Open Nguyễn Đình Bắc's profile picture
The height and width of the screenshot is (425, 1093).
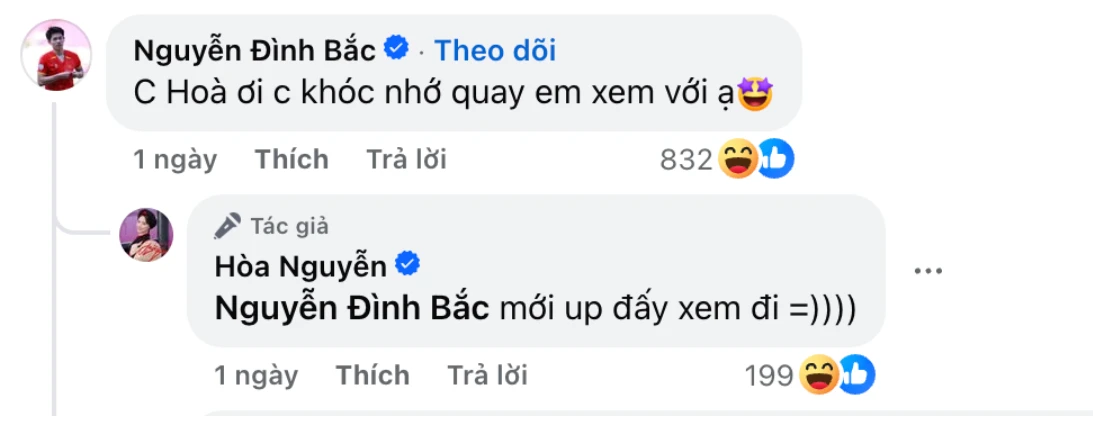point(57,55)
